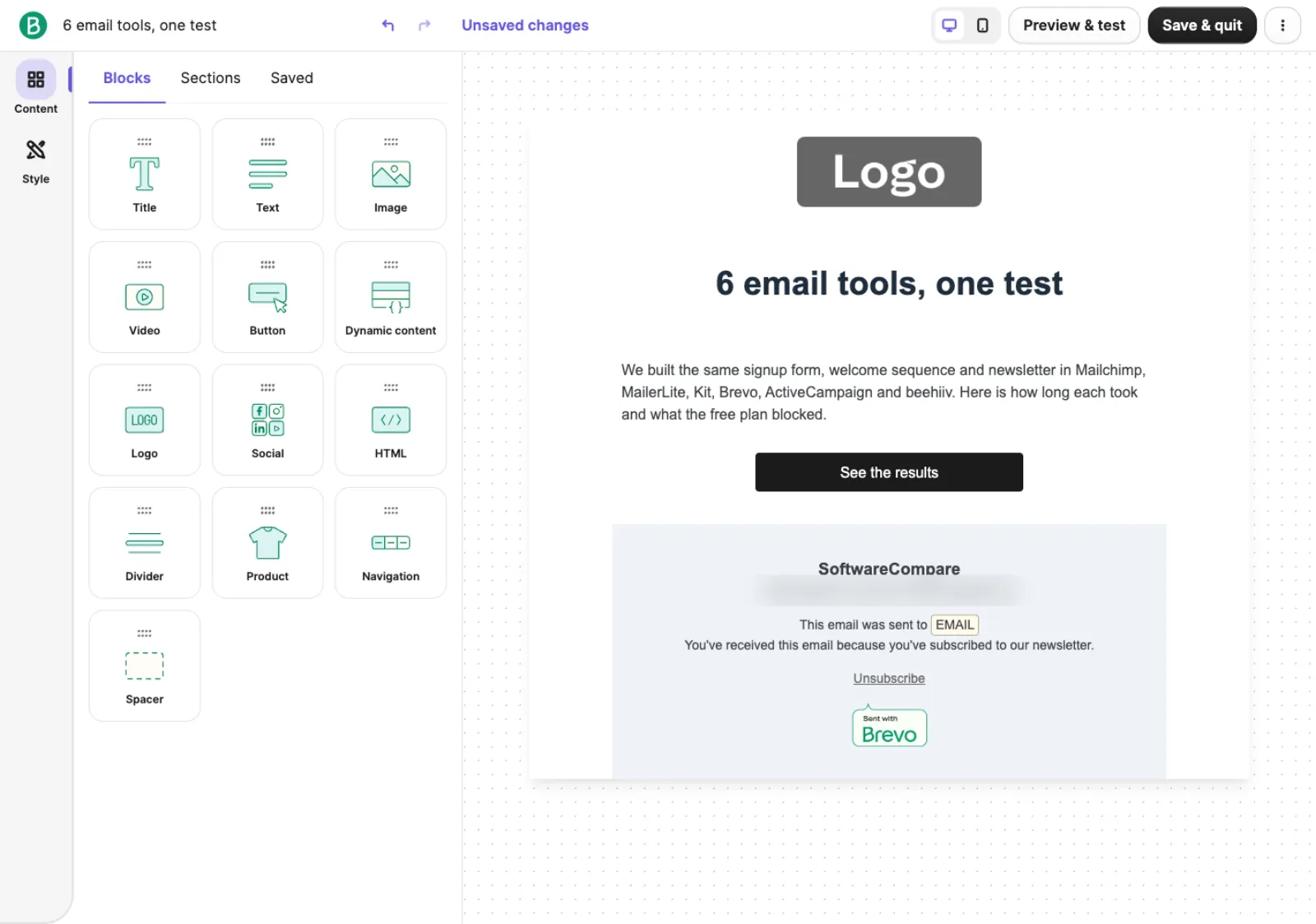Screen dimensions: 1316x924
Task: Select SoftwareCompare footer heading
Action: point(889,569)
